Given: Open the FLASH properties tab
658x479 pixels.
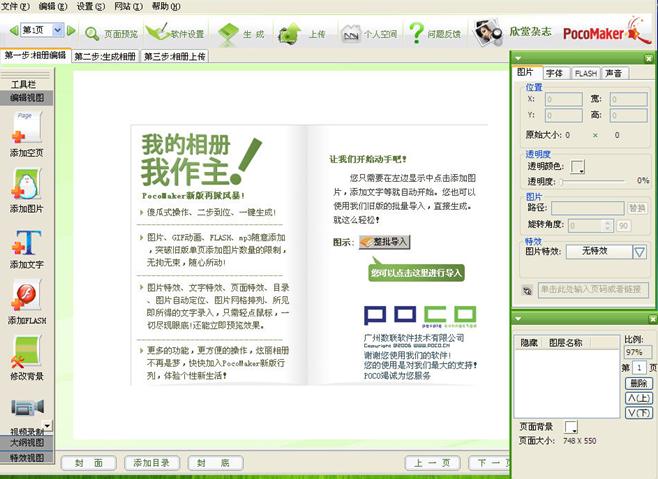Looking at the screenshot, I should 586,73.
